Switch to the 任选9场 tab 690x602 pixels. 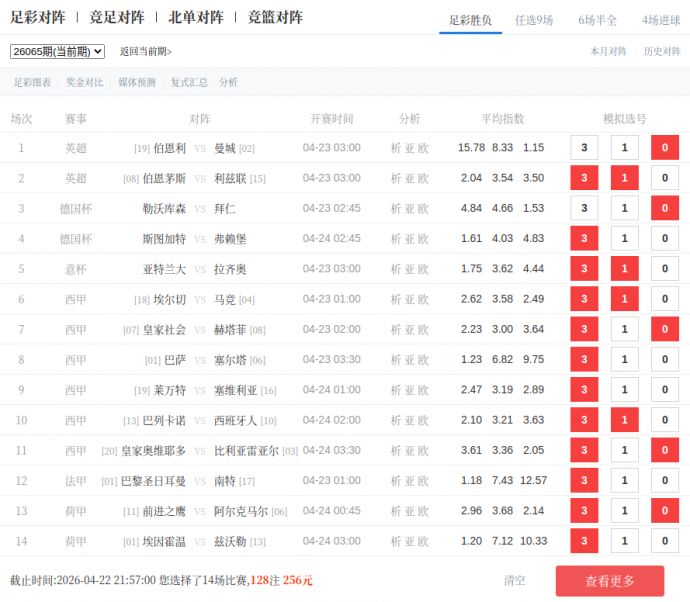click(534, 20)
